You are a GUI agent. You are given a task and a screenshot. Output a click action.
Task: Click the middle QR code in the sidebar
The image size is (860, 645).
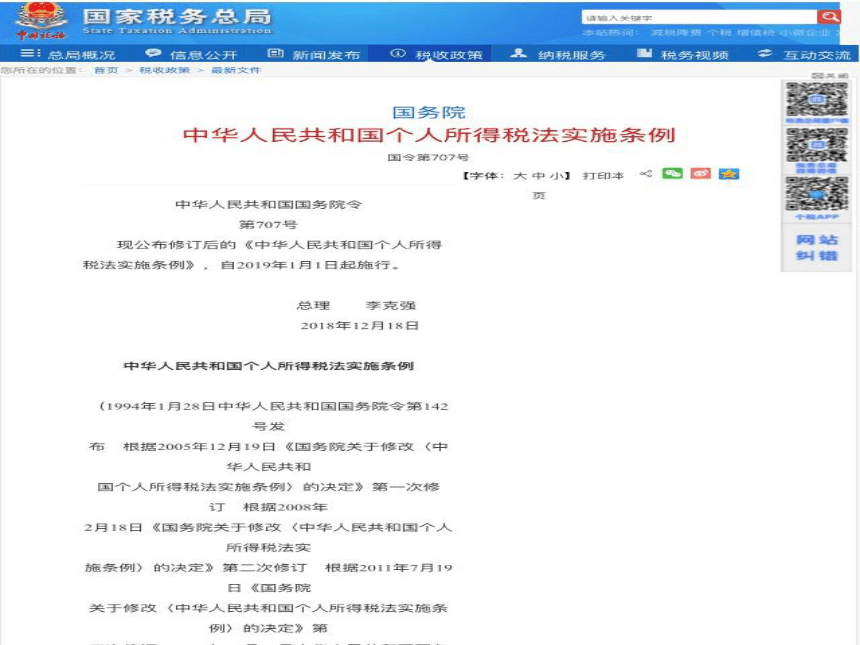(x=817, y=145)
